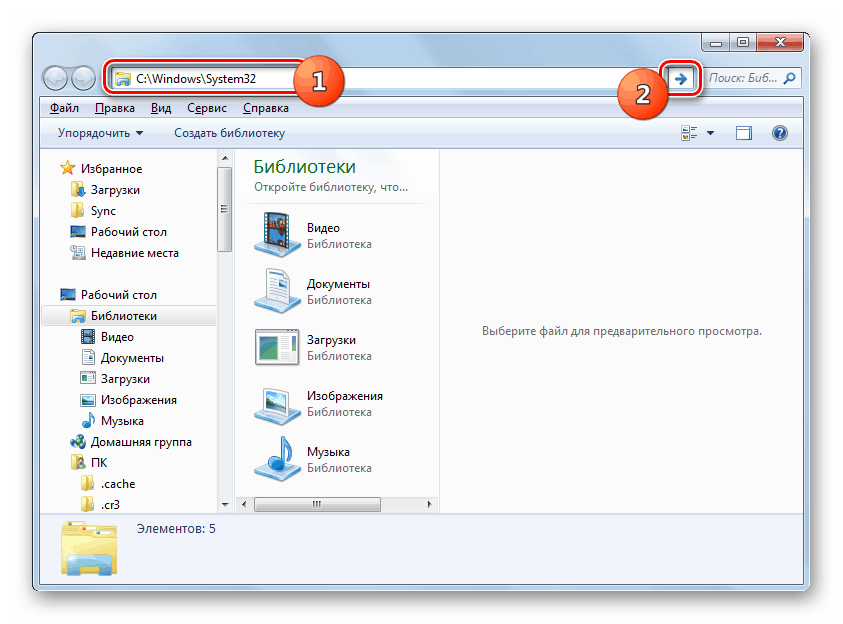843x624 pixels.
Task: Click the libraries folder icon in details pane
Action: point(89,548)
